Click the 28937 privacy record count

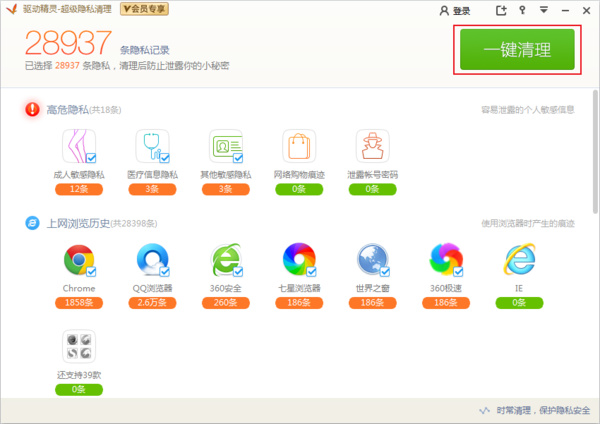68,43
